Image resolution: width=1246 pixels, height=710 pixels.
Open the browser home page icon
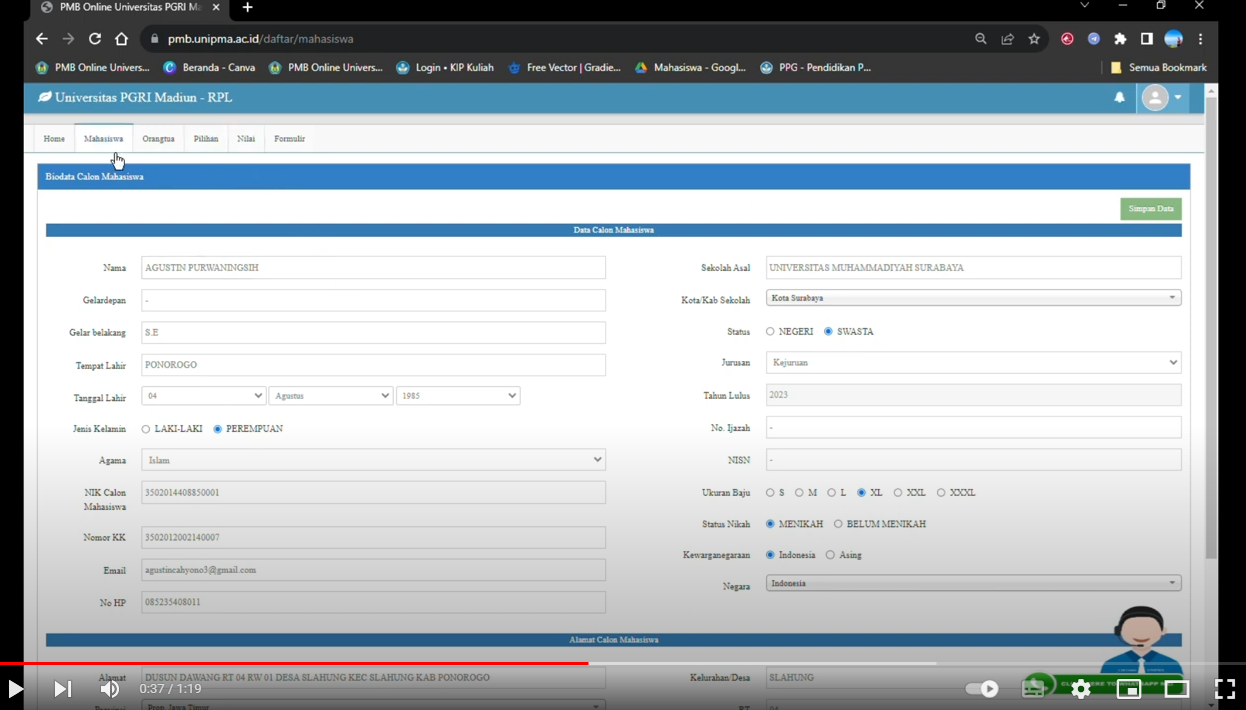(121, 39)
